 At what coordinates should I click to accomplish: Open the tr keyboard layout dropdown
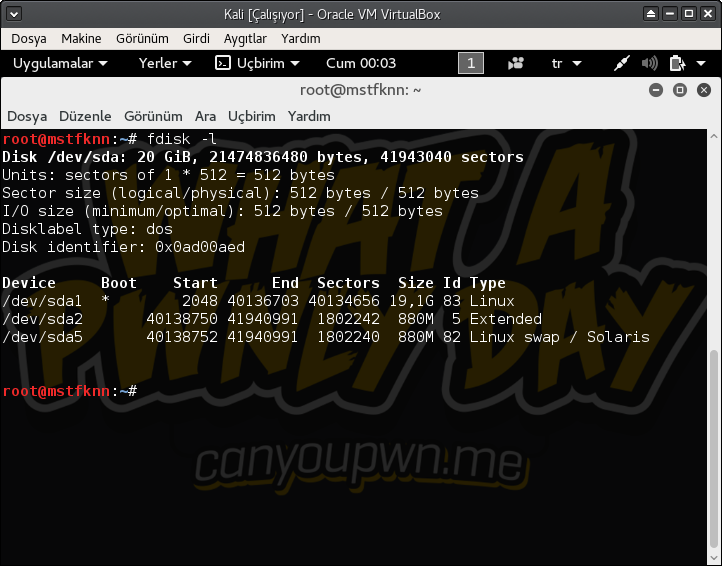coord(566,63)
